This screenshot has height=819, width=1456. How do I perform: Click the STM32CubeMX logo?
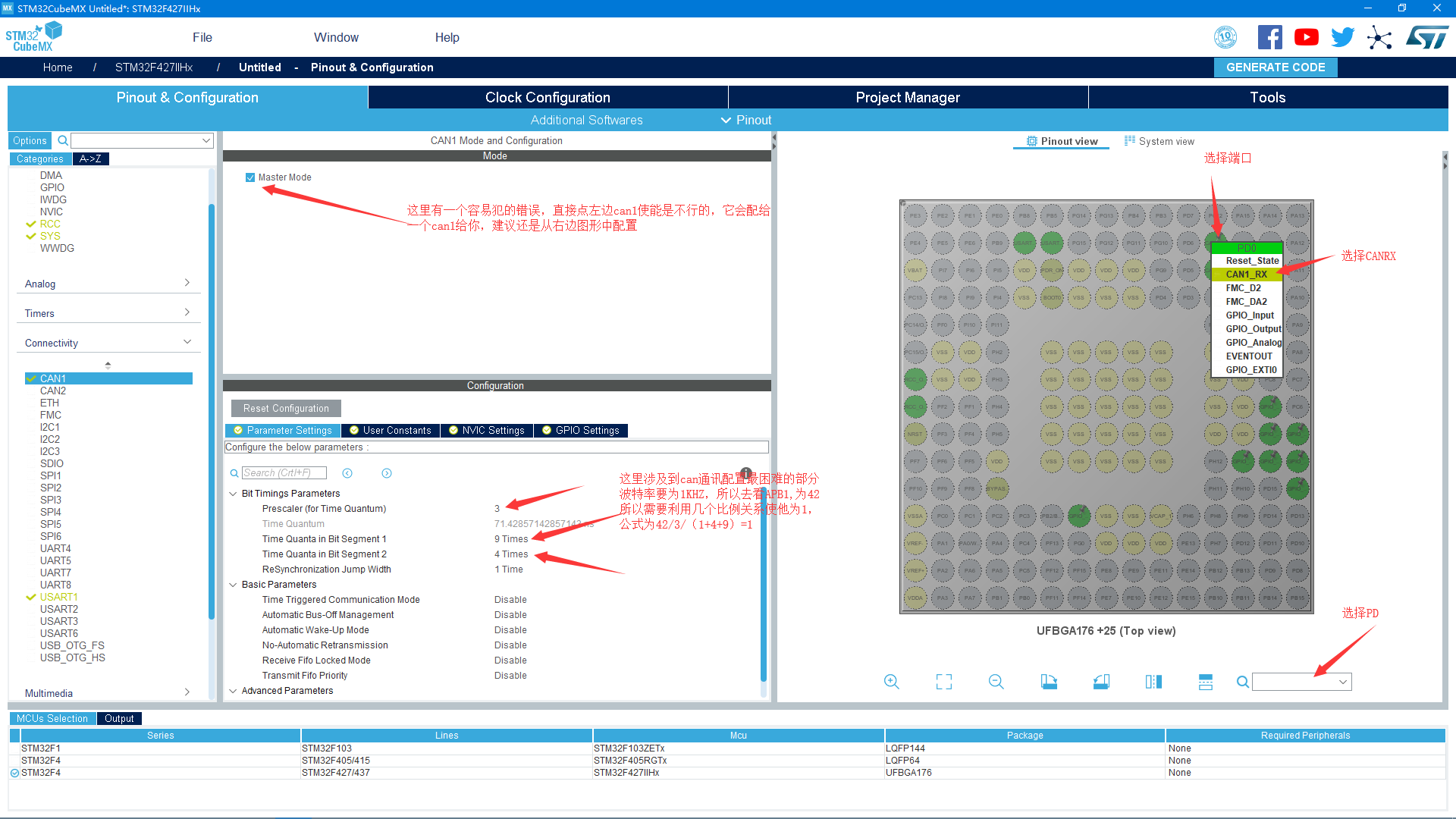pyautogui.click(x=34, y=37)
